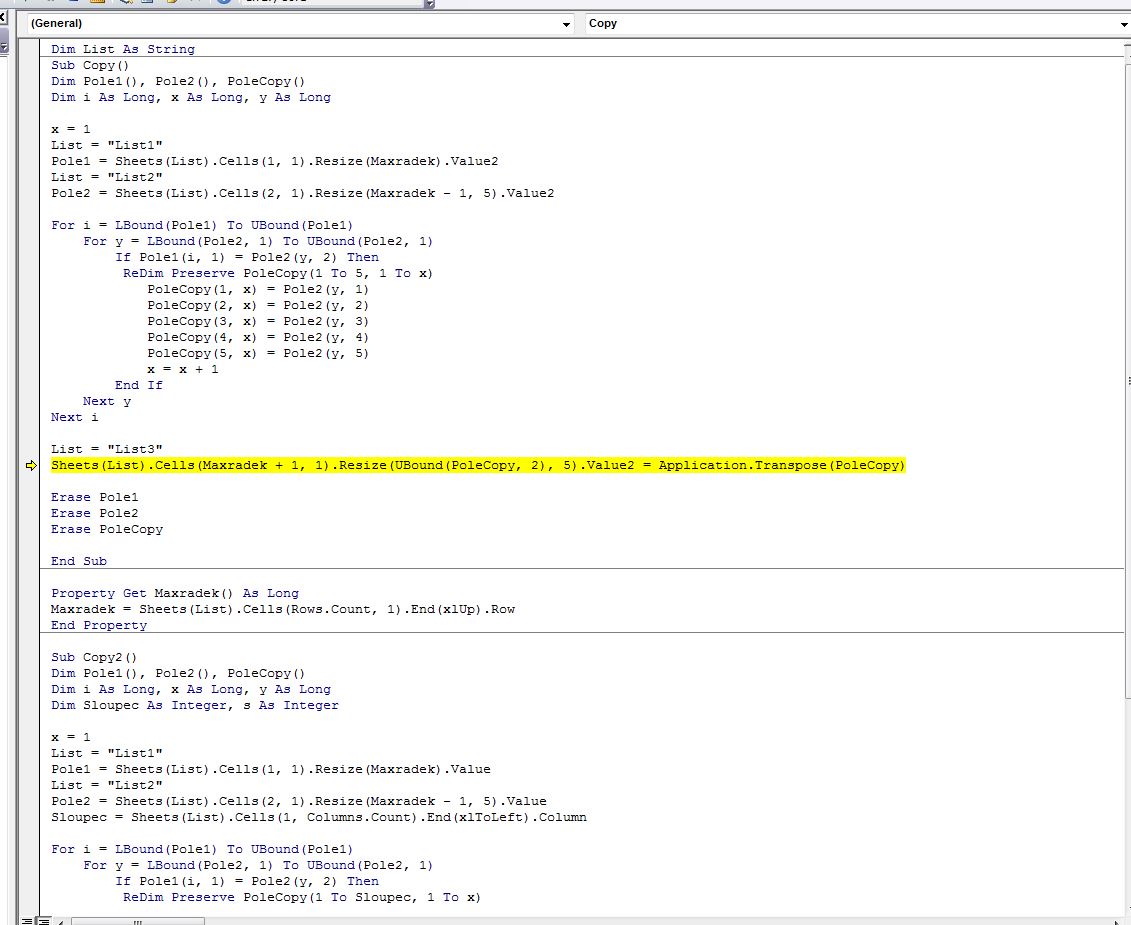Click the horizontal scrollbar left arrow
The image size is (1131, 925).
point(63,920)
